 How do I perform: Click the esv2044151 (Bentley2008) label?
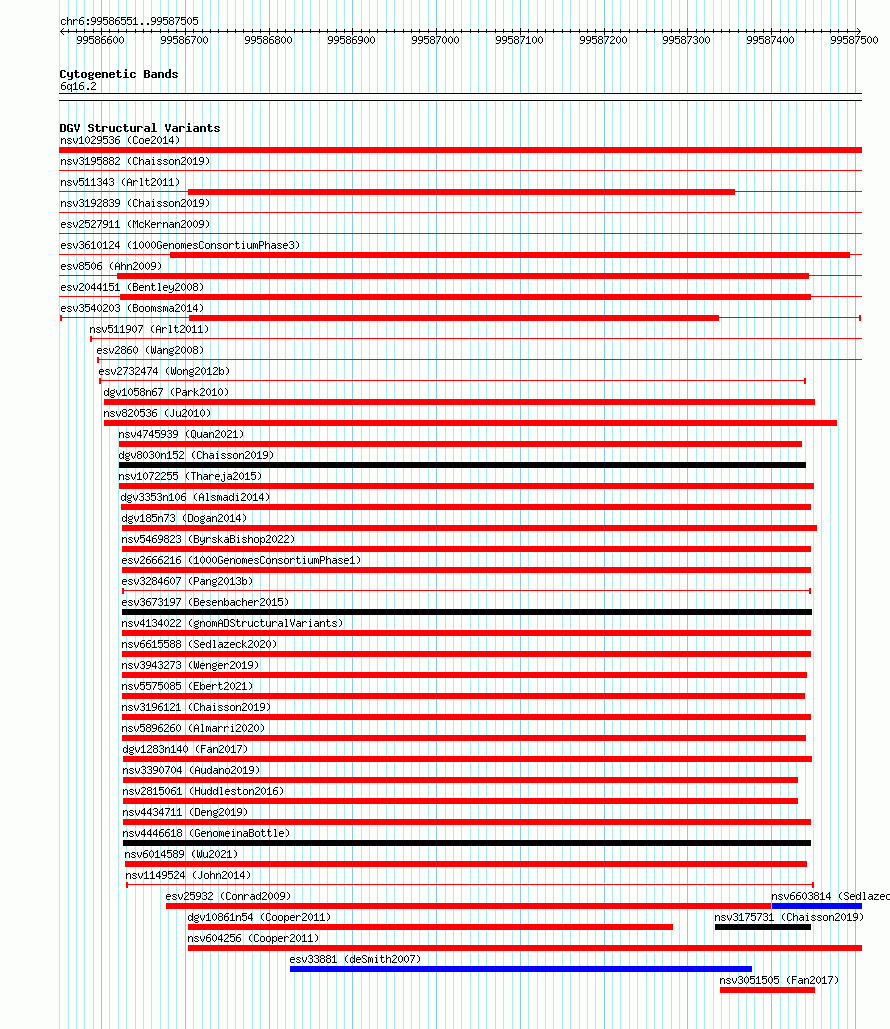click(132, 287)
